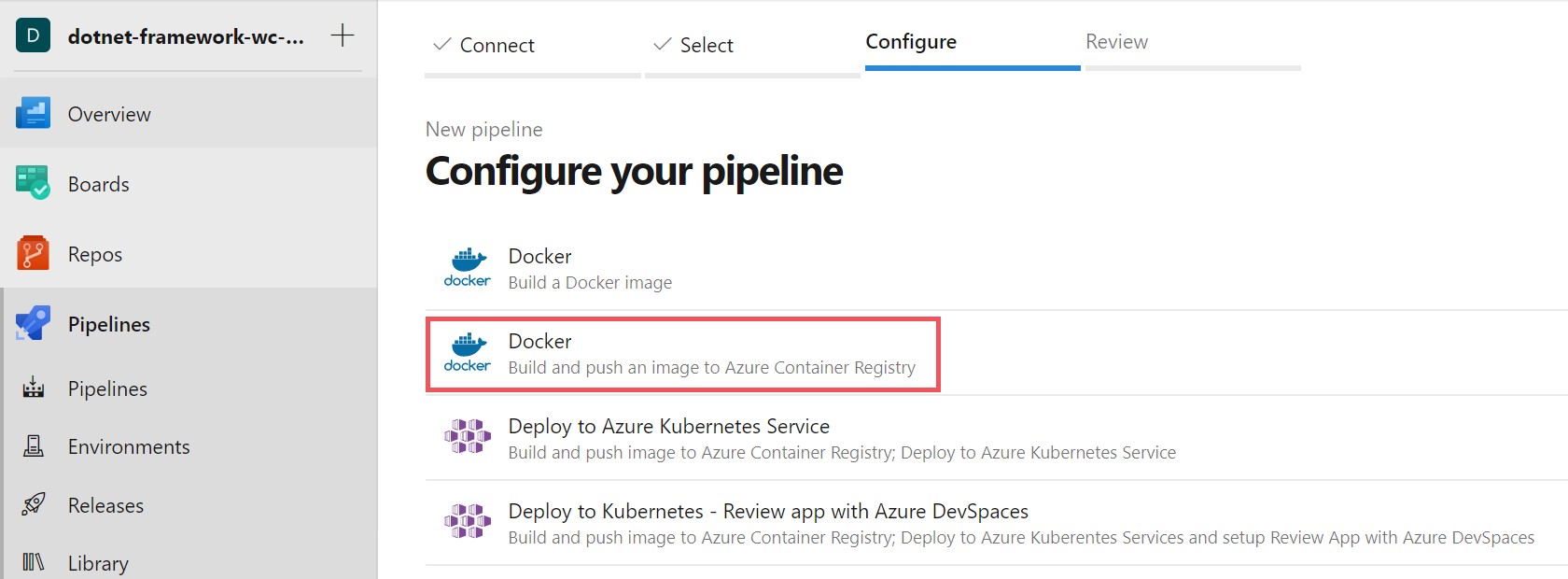This screenshot has height=579, width=1568.
Task: Stay on the Configure tab
Action: pyautogui.click(x=911, y=42)
